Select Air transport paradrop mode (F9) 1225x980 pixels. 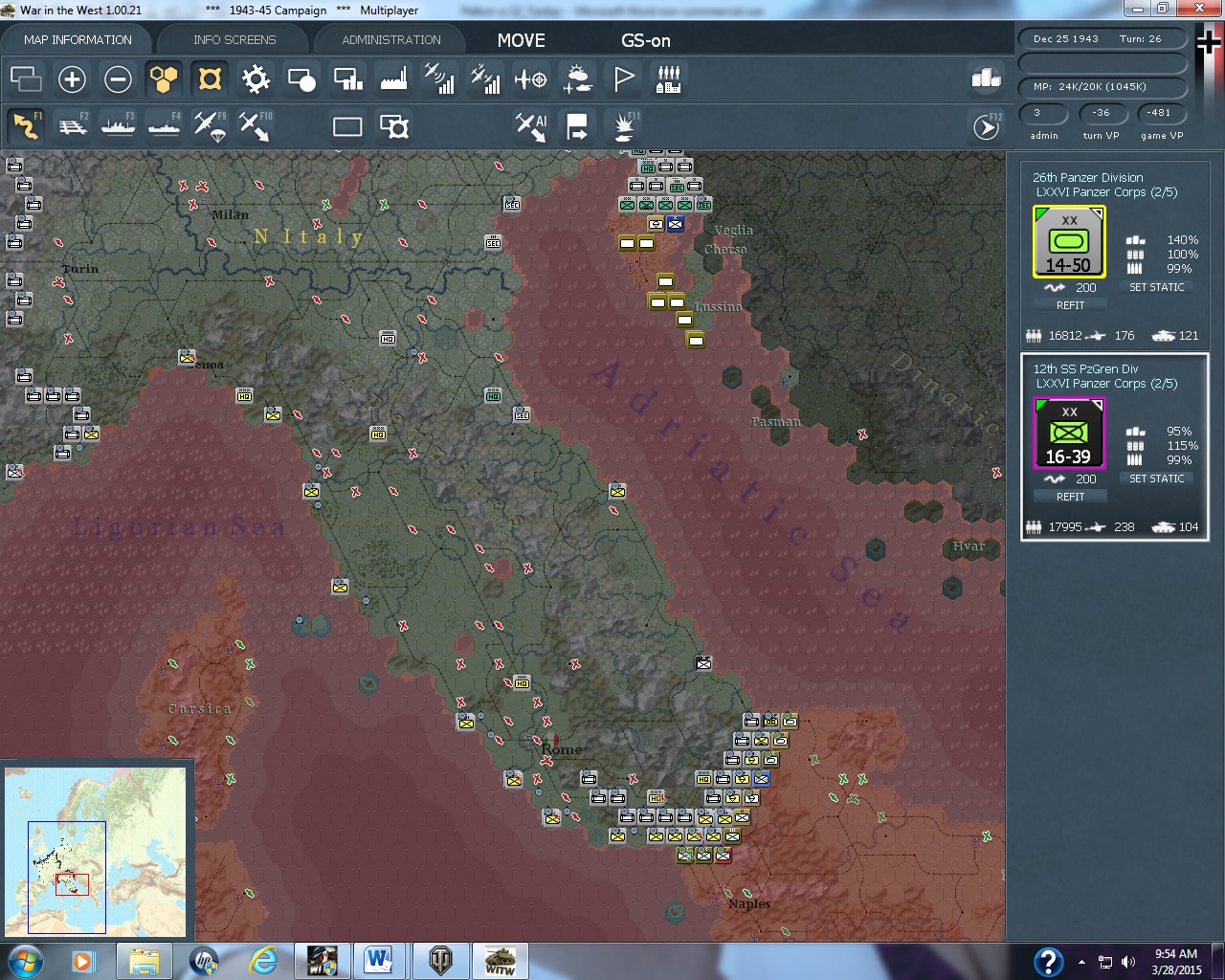pos(210,126)
